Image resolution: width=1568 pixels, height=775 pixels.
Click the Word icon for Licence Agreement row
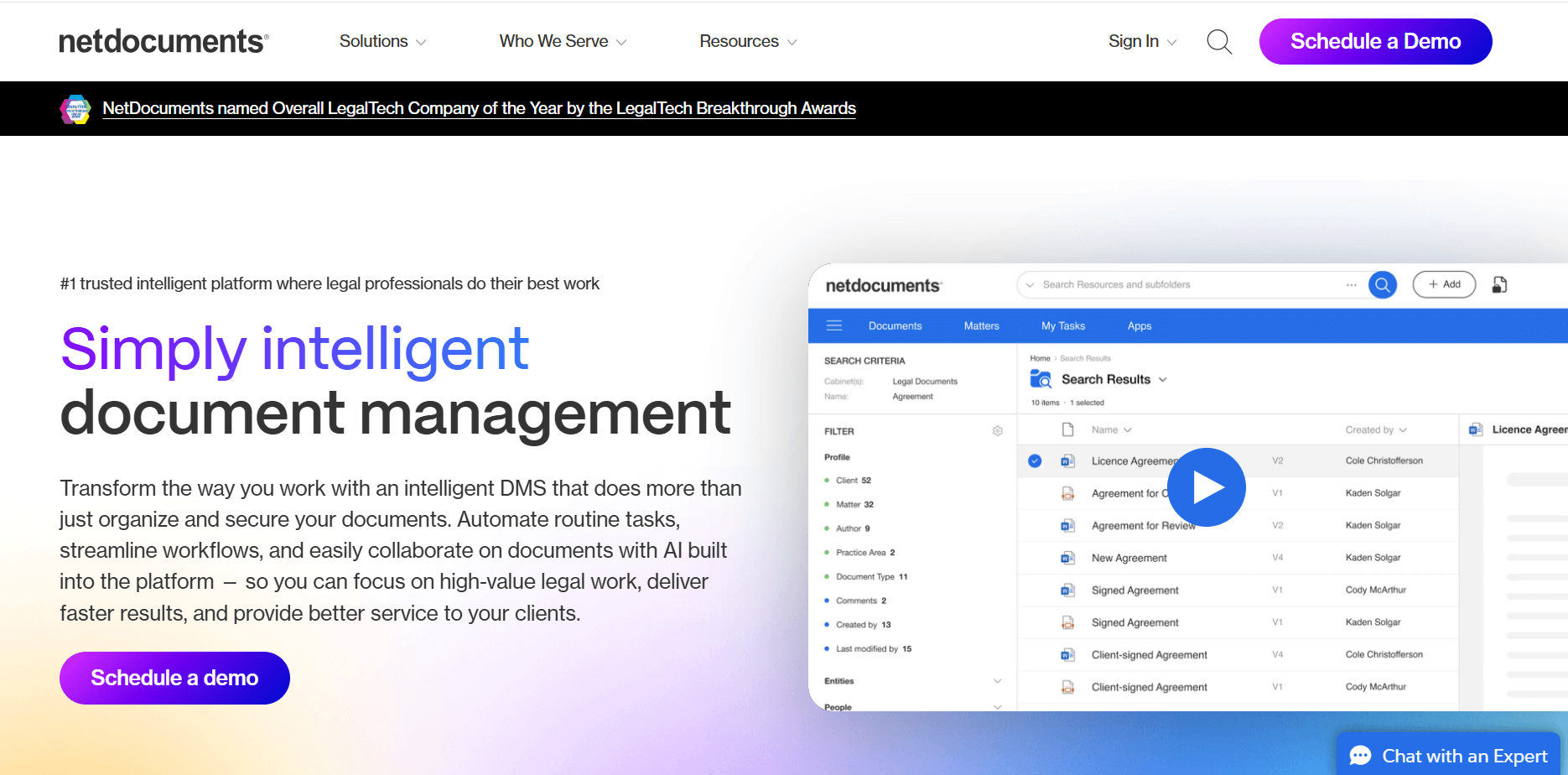coord(1068,460)
